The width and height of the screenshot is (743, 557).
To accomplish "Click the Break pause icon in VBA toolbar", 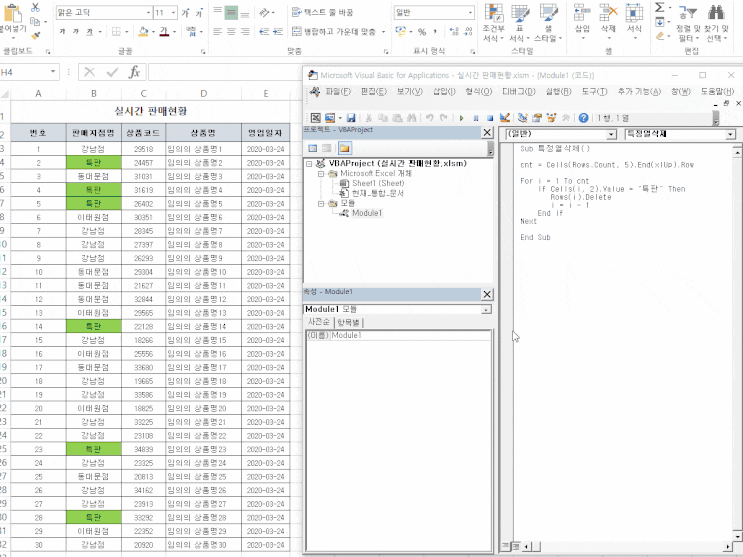I will click(476, 118).
